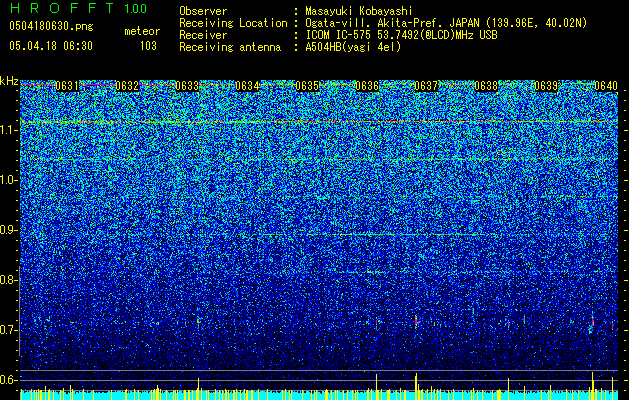Click the 0633 time marker

click(x=187, y=86)
